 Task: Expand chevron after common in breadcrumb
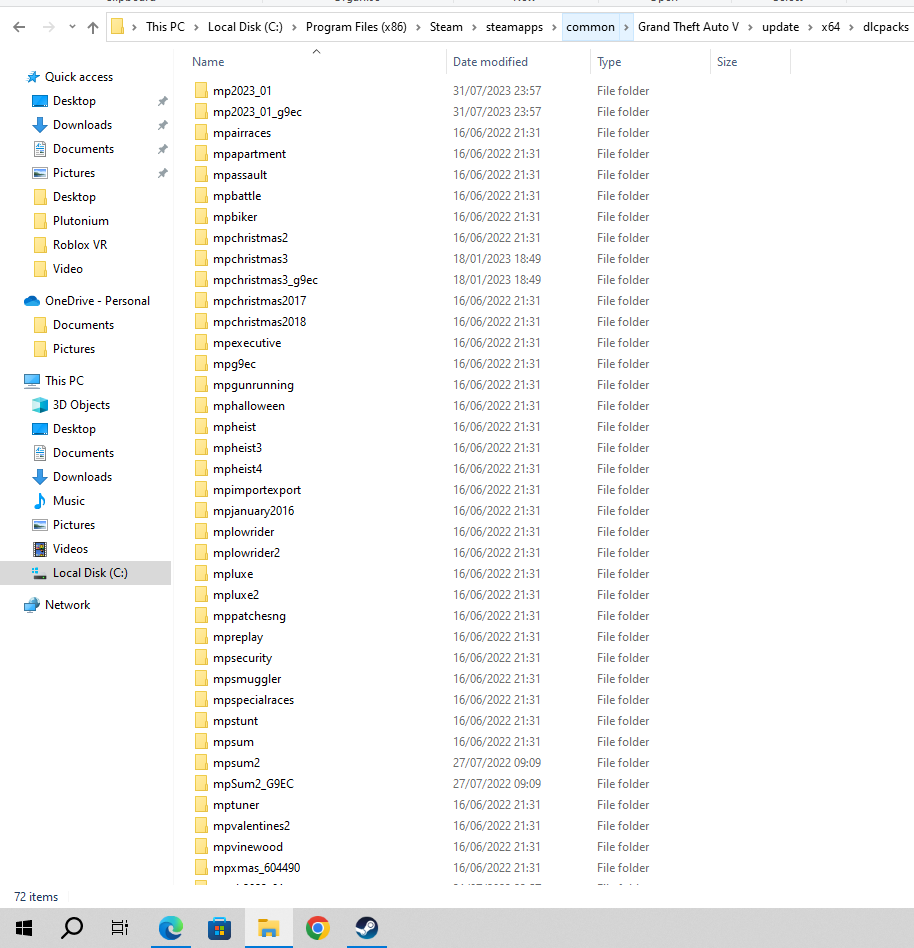pyautogui.click(x=626, y=27)
